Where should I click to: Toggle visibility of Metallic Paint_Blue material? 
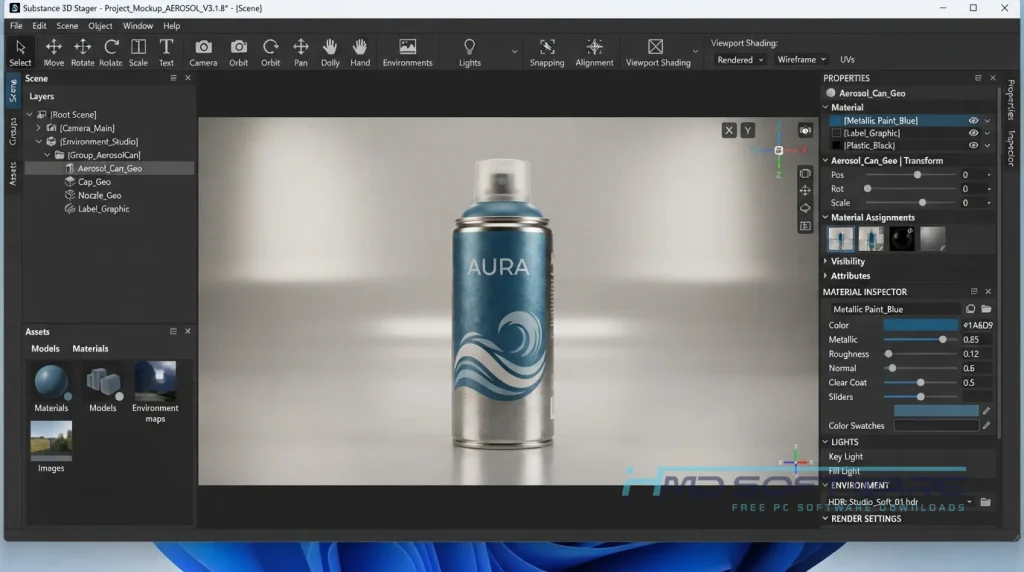973,121
